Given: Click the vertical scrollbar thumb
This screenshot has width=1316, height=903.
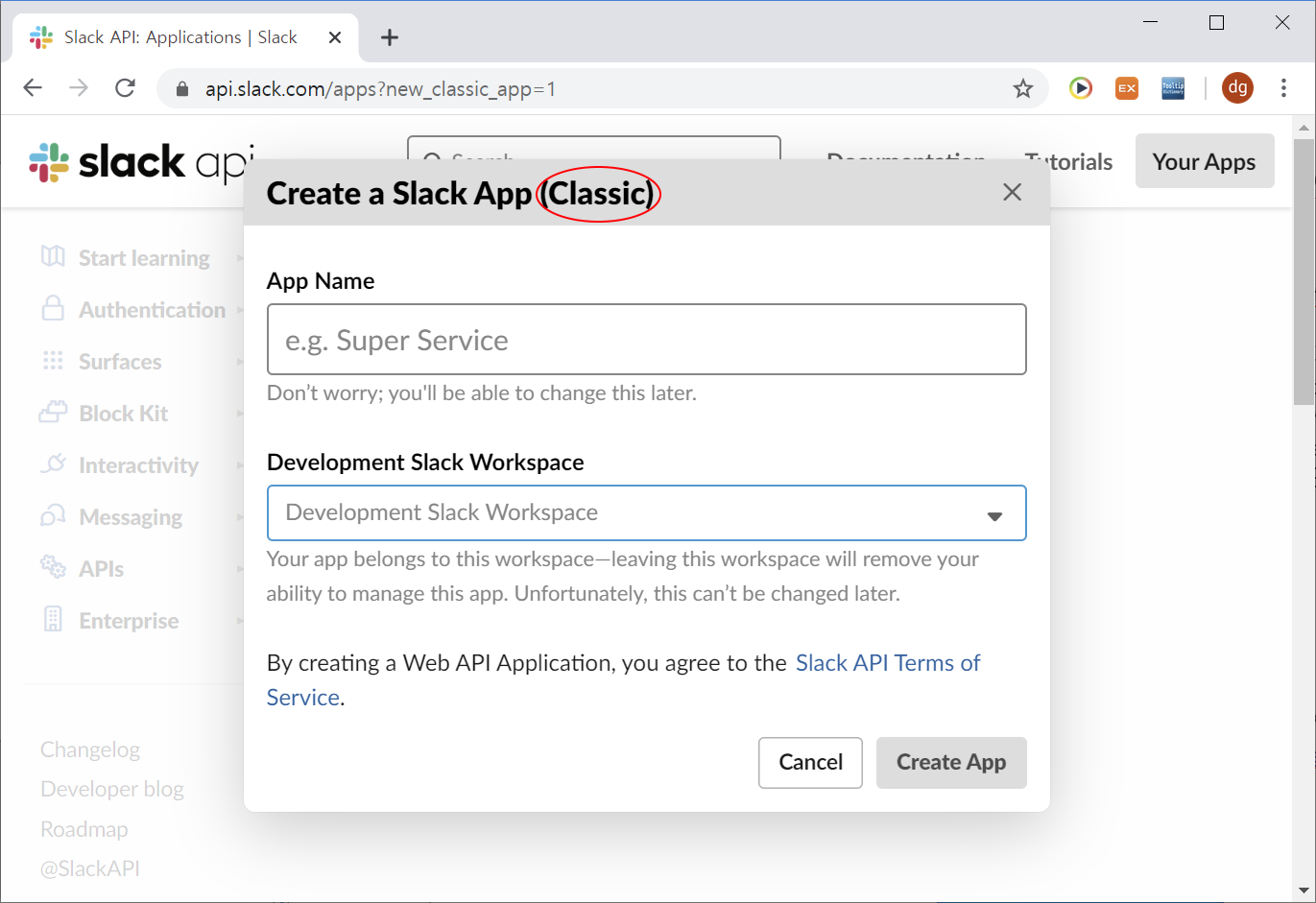Looking at the screenshot, I should coord(1304,272).
